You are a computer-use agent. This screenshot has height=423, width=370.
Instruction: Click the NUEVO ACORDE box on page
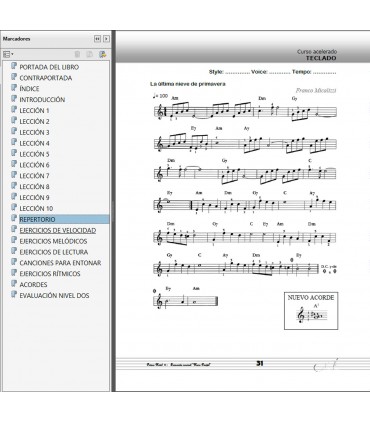tap(311, 311)
